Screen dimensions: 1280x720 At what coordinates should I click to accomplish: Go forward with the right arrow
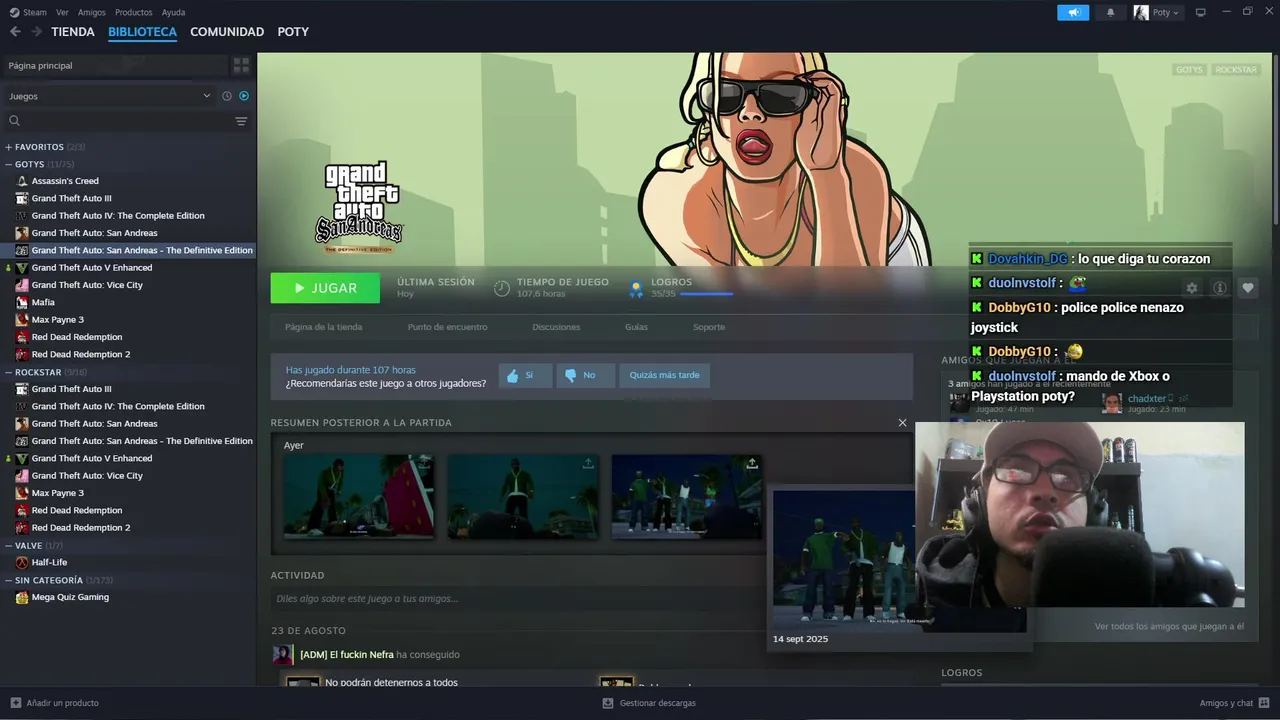pyautogui.click(x=36, y=32)
